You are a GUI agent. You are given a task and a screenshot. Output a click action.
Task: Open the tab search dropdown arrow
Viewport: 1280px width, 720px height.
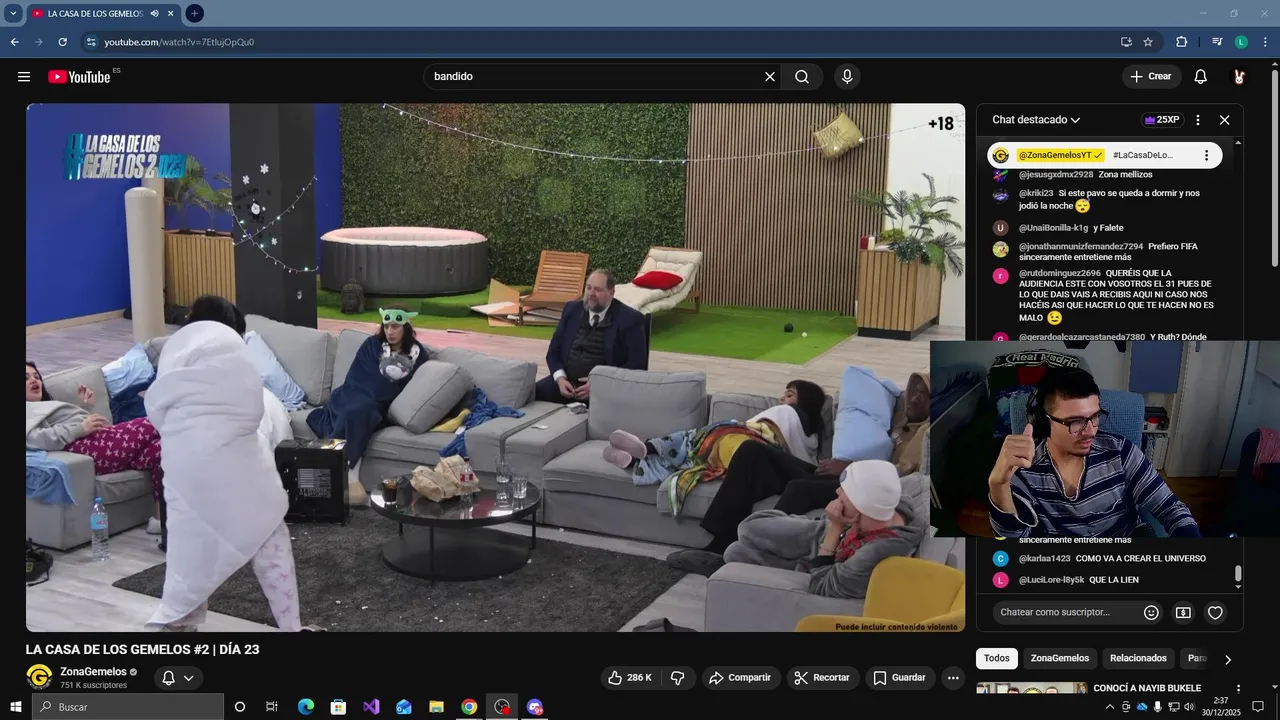pyautogui.click(x=13, y=13)
